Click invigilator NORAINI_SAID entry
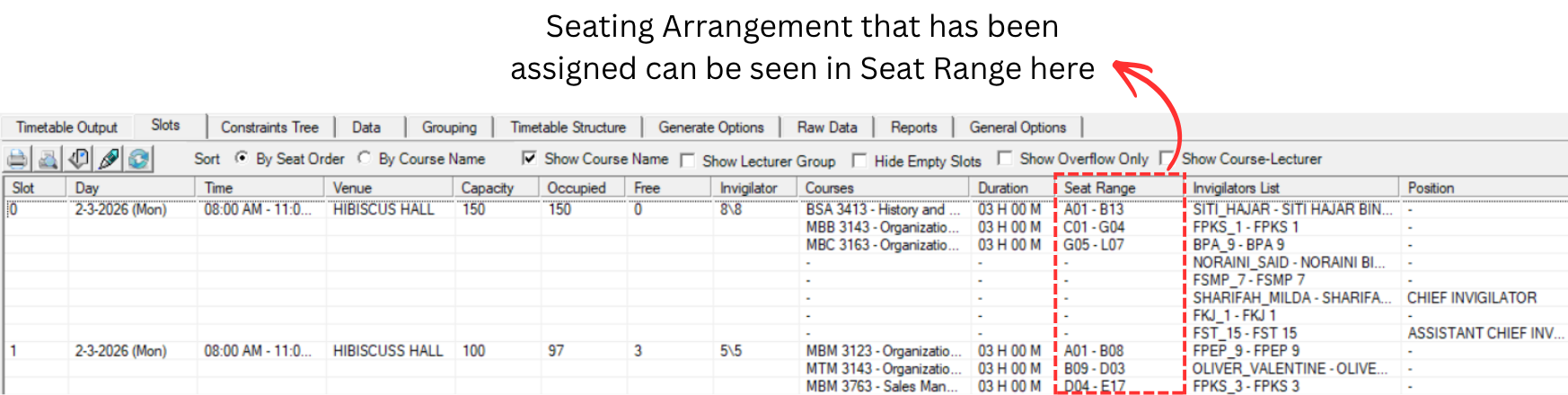The height and width of the screenshot is (395, 1568). [x=1289, y=263]
